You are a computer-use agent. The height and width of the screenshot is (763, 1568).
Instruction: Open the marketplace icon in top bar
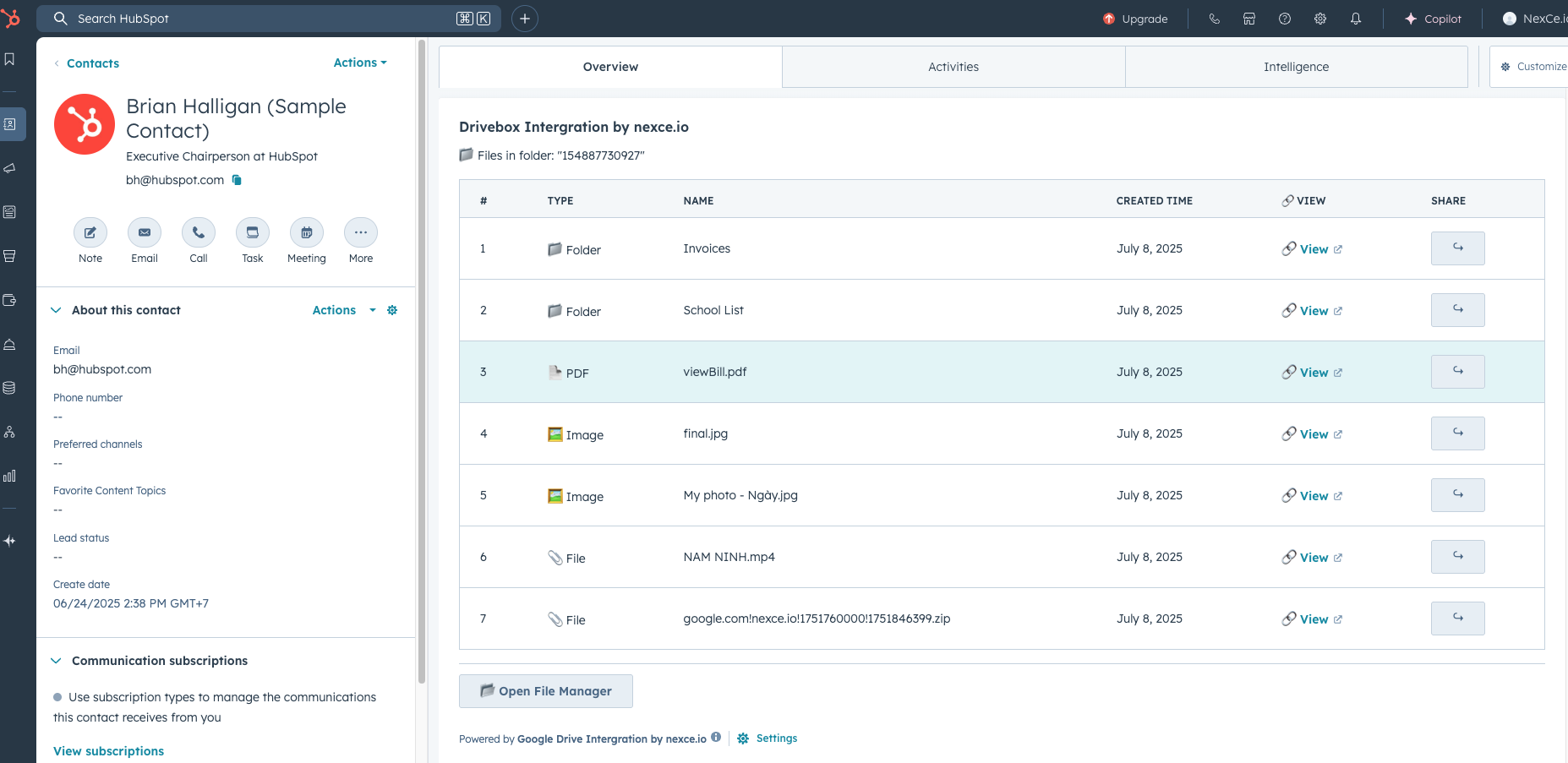[1249, 19]
